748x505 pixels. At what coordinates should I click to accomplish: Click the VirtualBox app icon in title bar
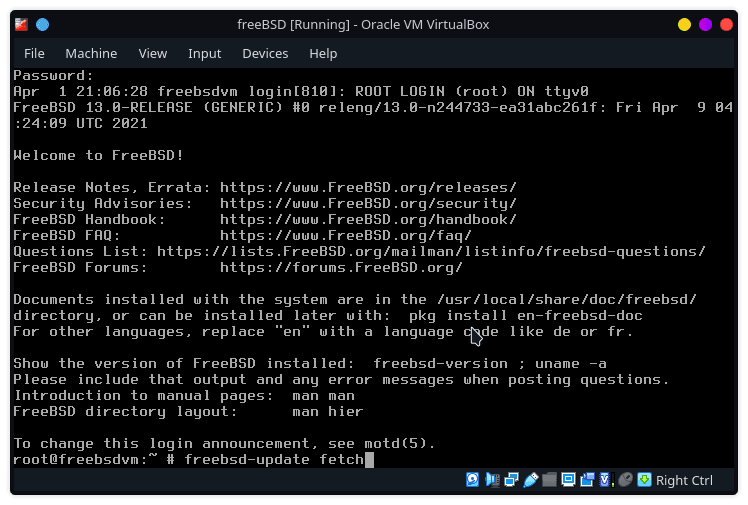[x=21, y=24]
